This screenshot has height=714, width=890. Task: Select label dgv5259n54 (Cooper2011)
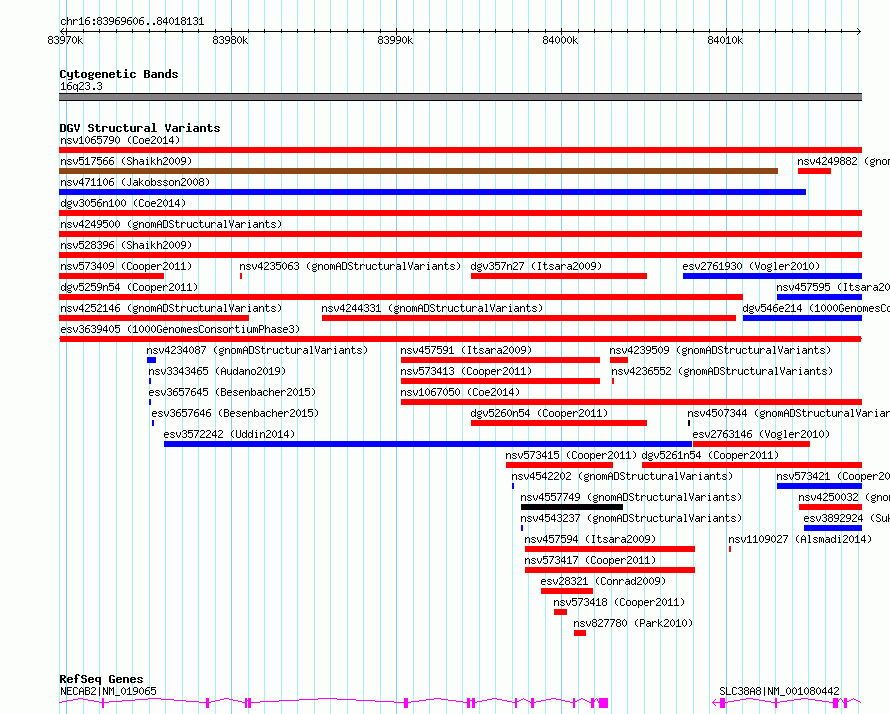pos(129,287)
